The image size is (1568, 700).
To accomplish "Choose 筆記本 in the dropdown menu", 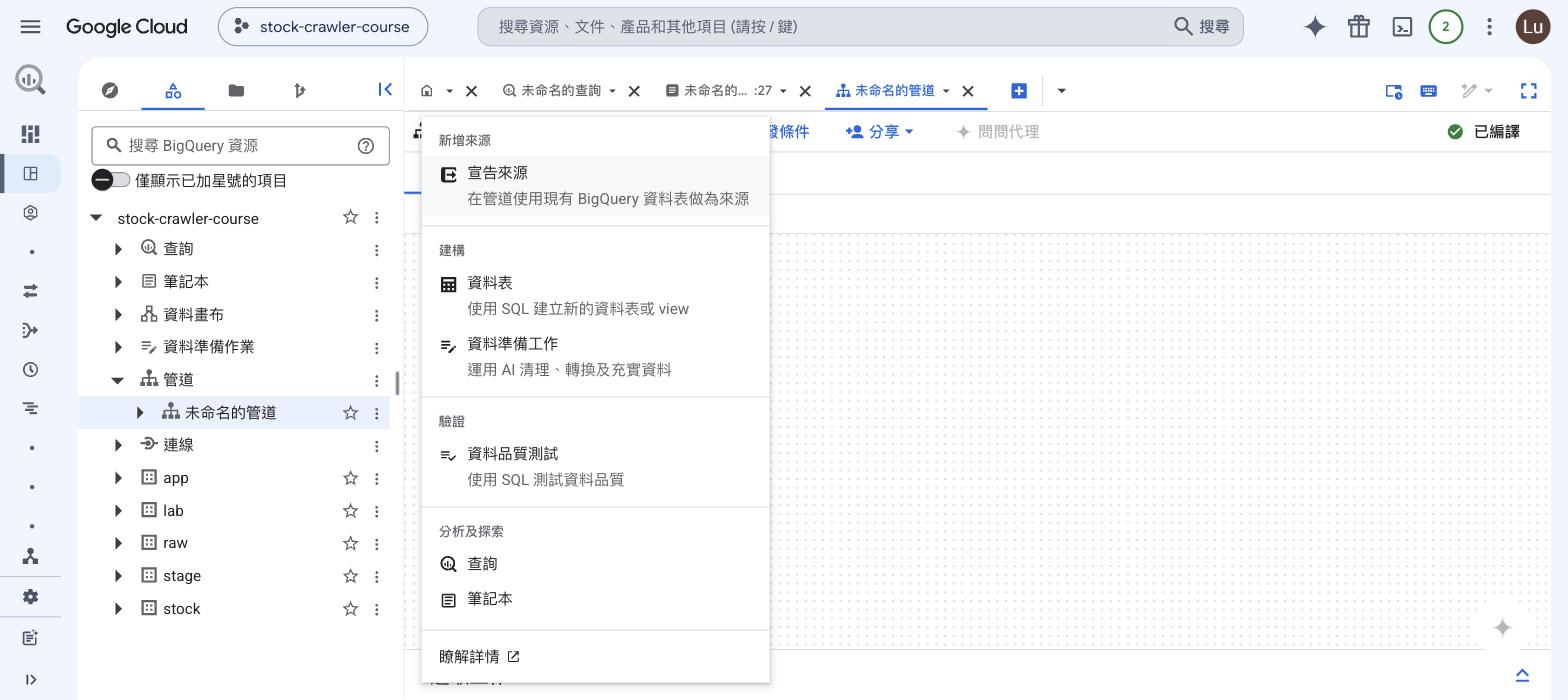I will [x=596, y=599].
